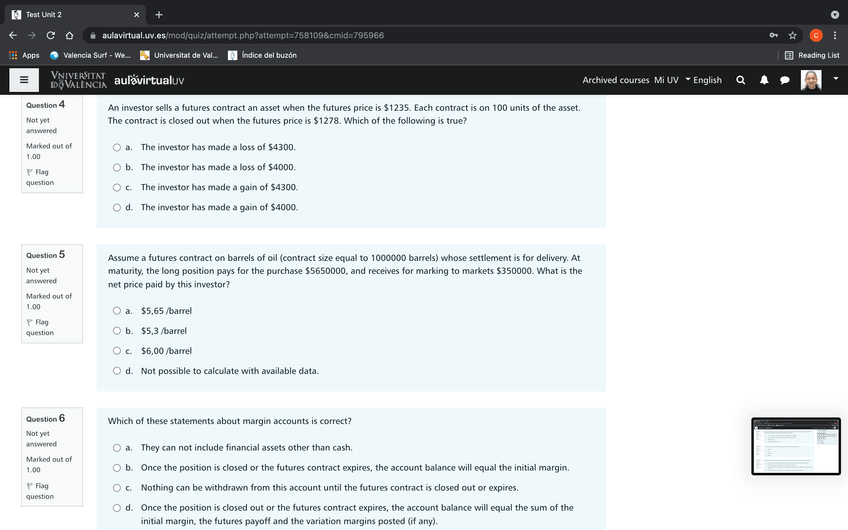Open the hamburger side navigation menu

click(24, 80)
